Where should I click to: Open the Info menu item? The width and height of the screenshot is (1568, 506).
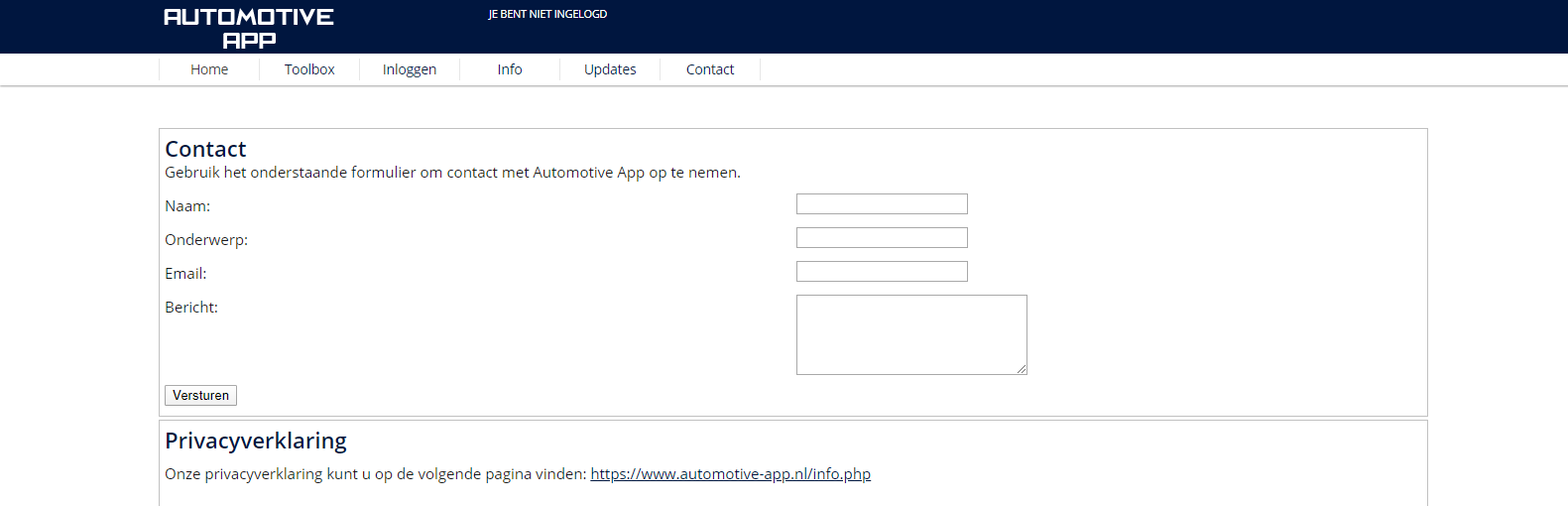(510, 69)
